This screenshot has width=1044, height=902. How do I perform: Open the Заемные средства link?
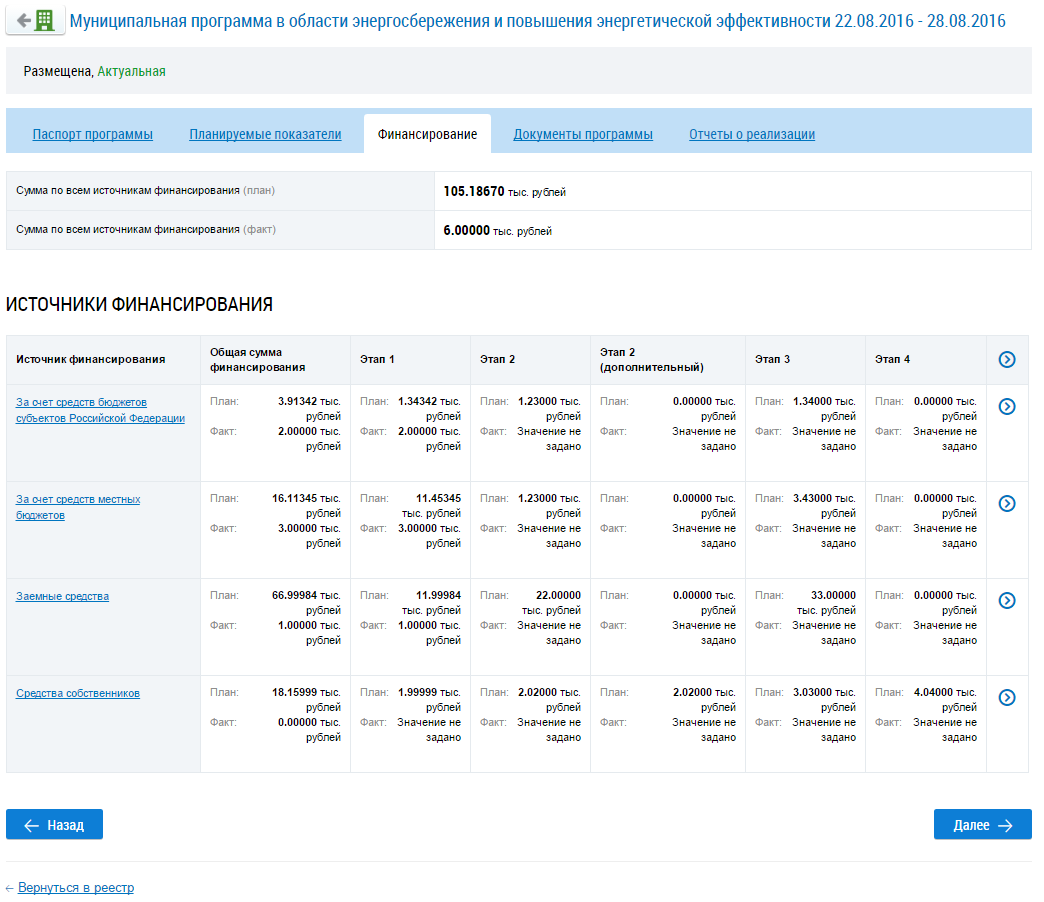click(62, 596)
